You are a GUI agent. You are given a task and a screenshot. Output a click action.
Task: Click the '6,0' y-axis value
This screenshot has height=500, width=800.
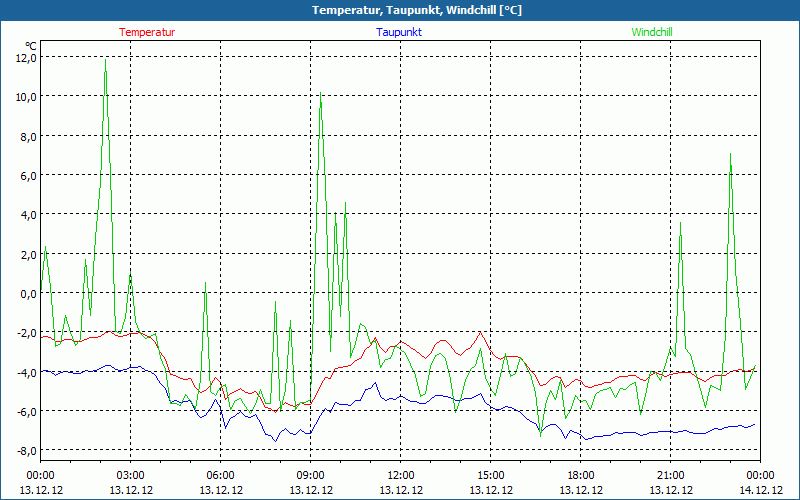(28, 176)
